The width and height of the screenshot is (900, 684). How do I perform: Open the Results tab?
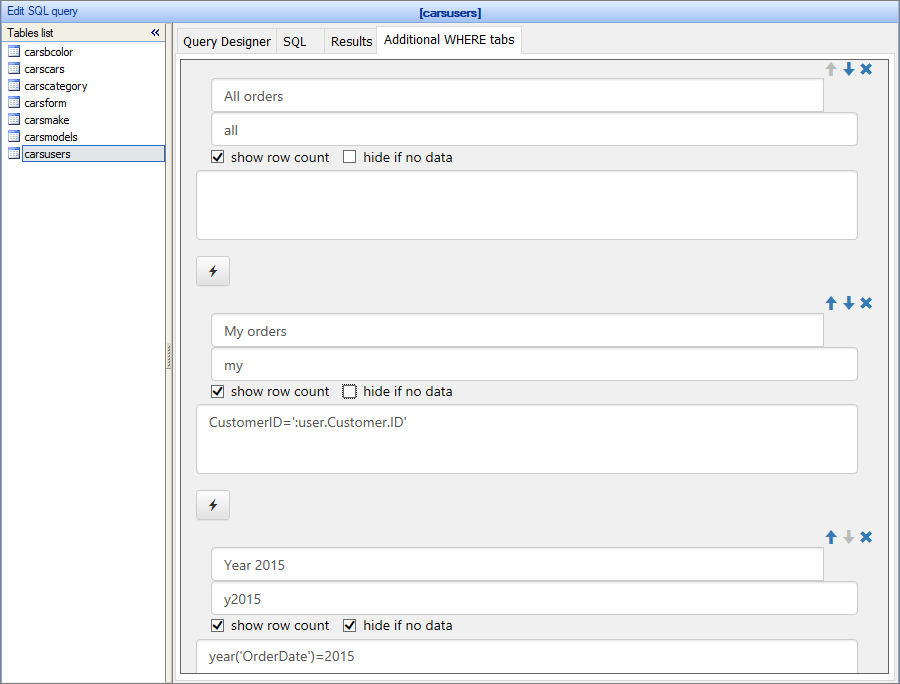[x=351, y=41]
